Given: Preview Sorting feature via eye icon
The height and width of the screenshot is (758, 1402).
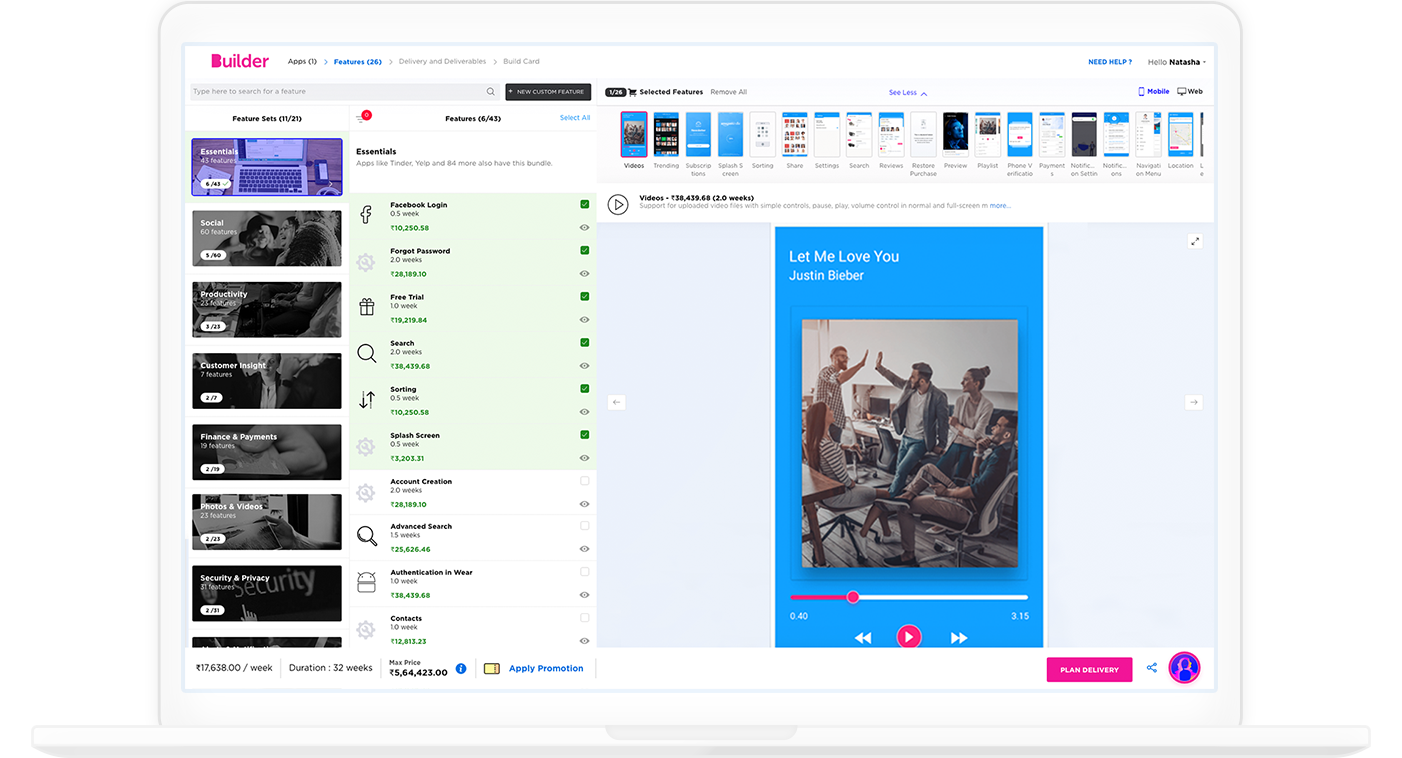Looking at the screenshot, I should click(585, 412).
